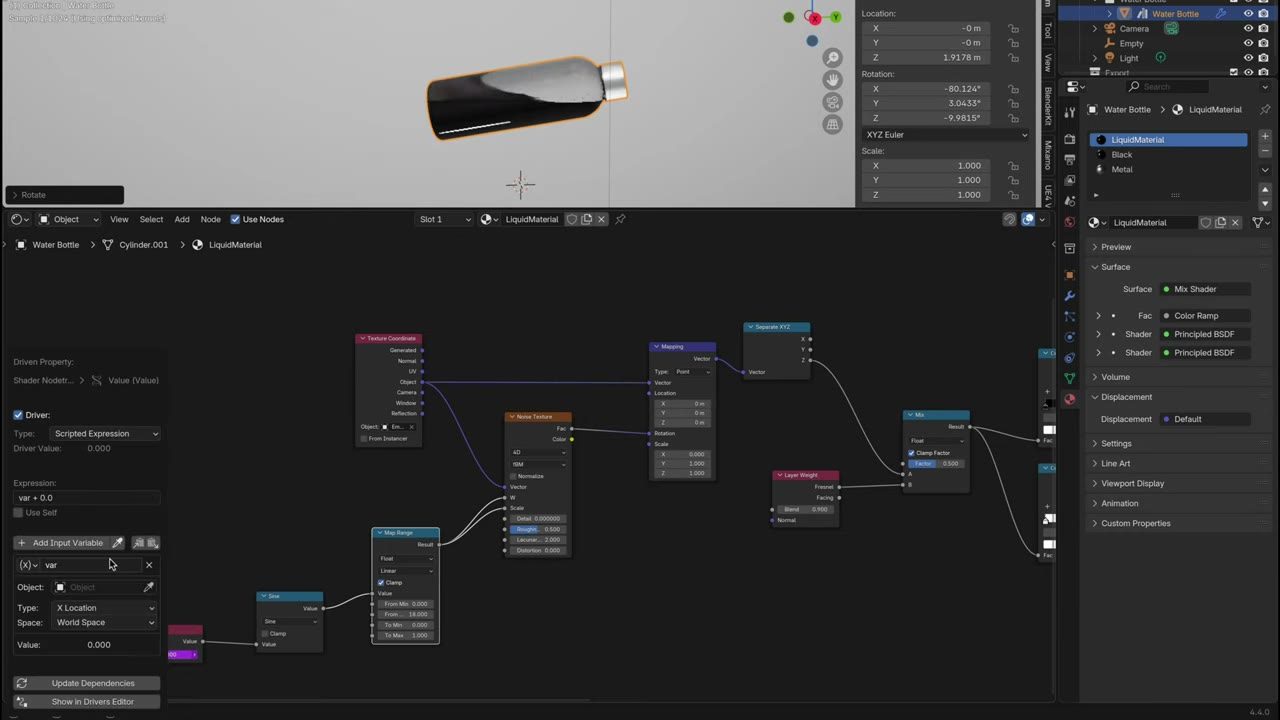Open the World Space dropdown
Image resolution: width=1280 pixels, height=720 pixels.
[x=105, y=623]
